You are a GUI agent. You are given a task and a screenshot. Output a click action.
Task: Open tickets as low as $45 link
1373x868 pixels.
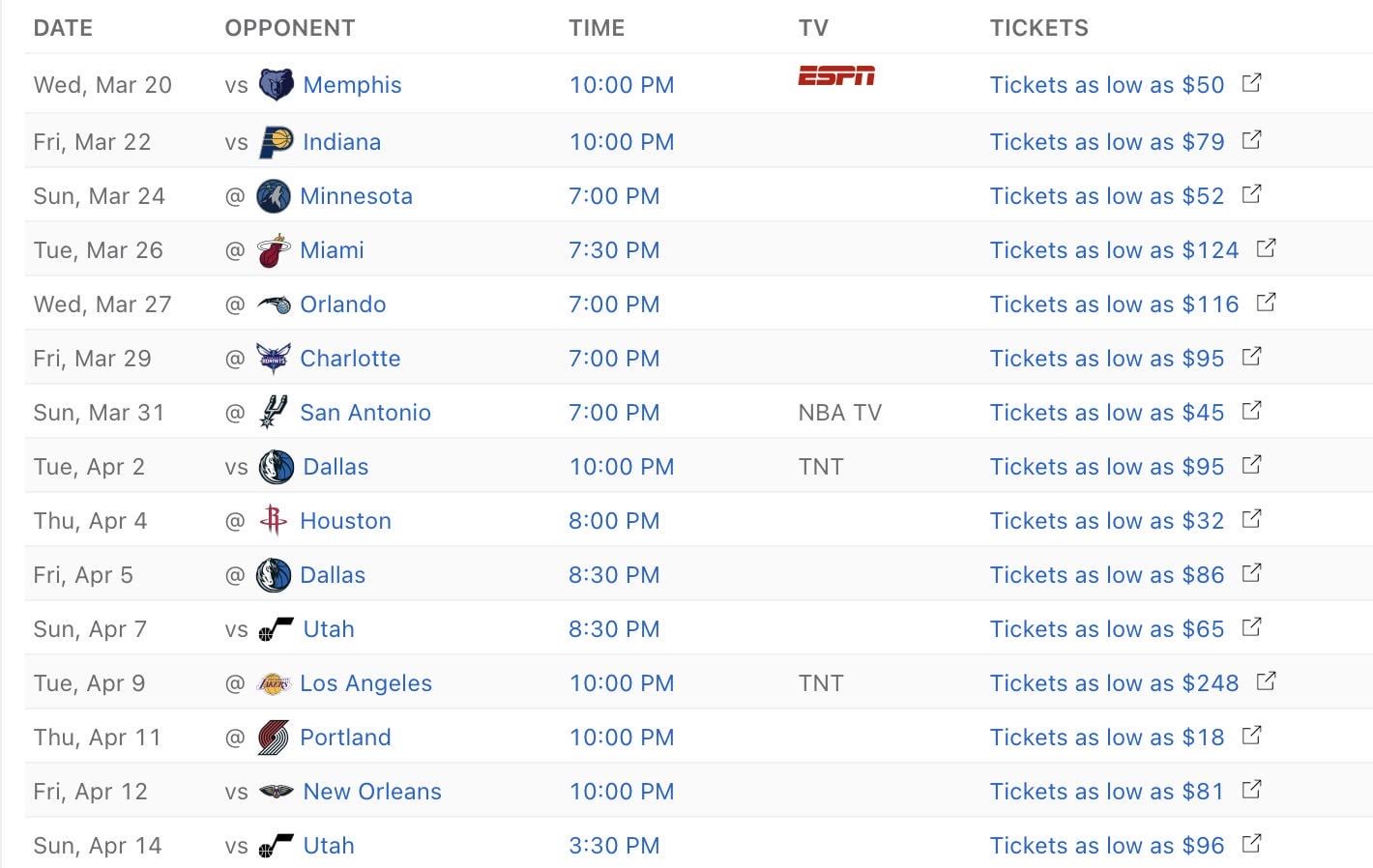[1106, 413]
